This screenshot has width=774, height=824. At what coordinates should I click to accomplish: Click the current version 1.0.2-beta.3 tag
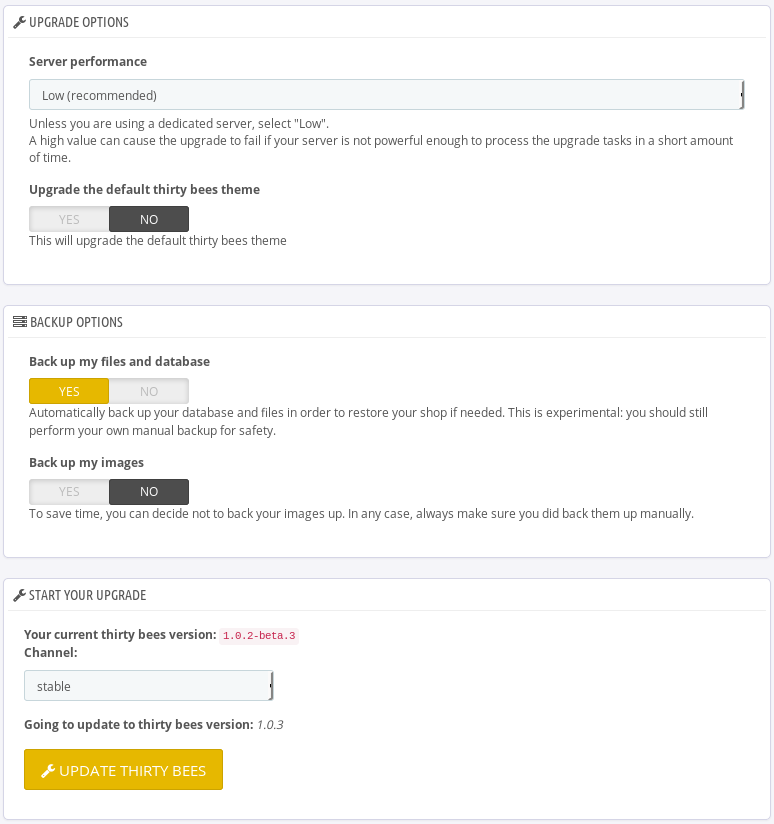pyautogui.click(x=259, y=635)
